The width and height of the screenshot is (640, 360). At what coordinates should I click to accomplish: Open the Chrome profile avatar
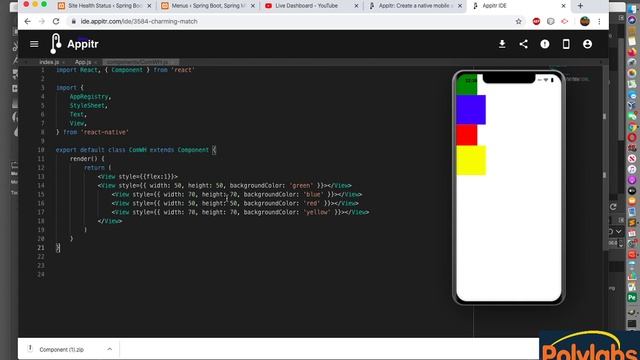pyautogui.click(x=584, y=21)
